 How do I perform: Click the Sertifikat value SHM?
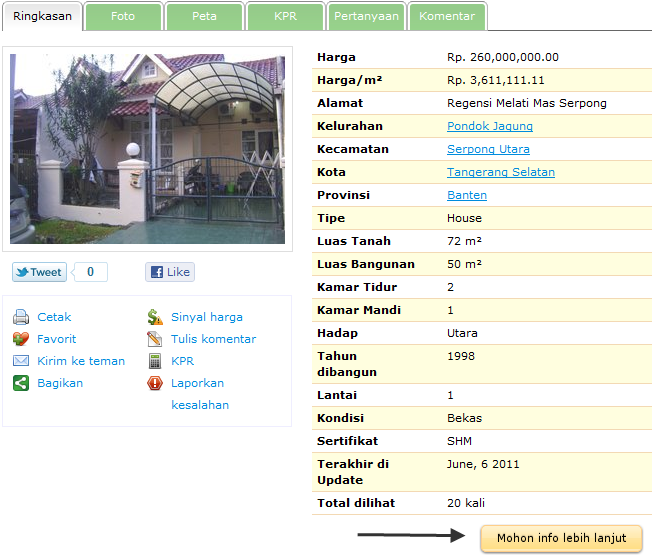coord(459,441)
